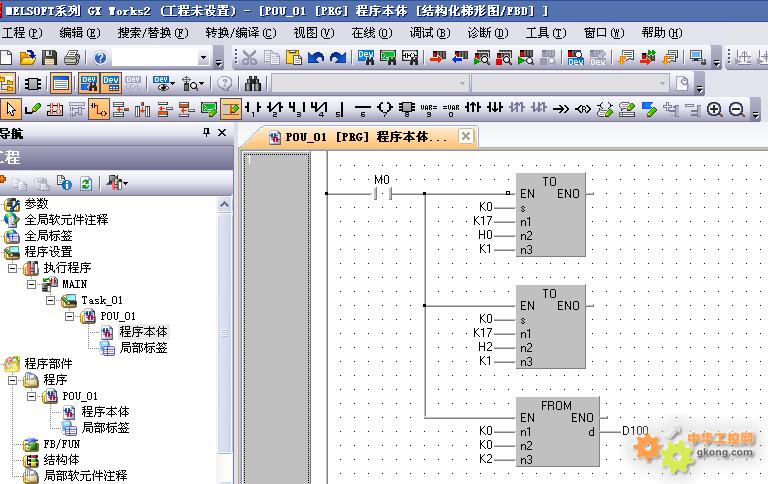
Task: Click the New project icon
Action: click(x=6, y=58)
